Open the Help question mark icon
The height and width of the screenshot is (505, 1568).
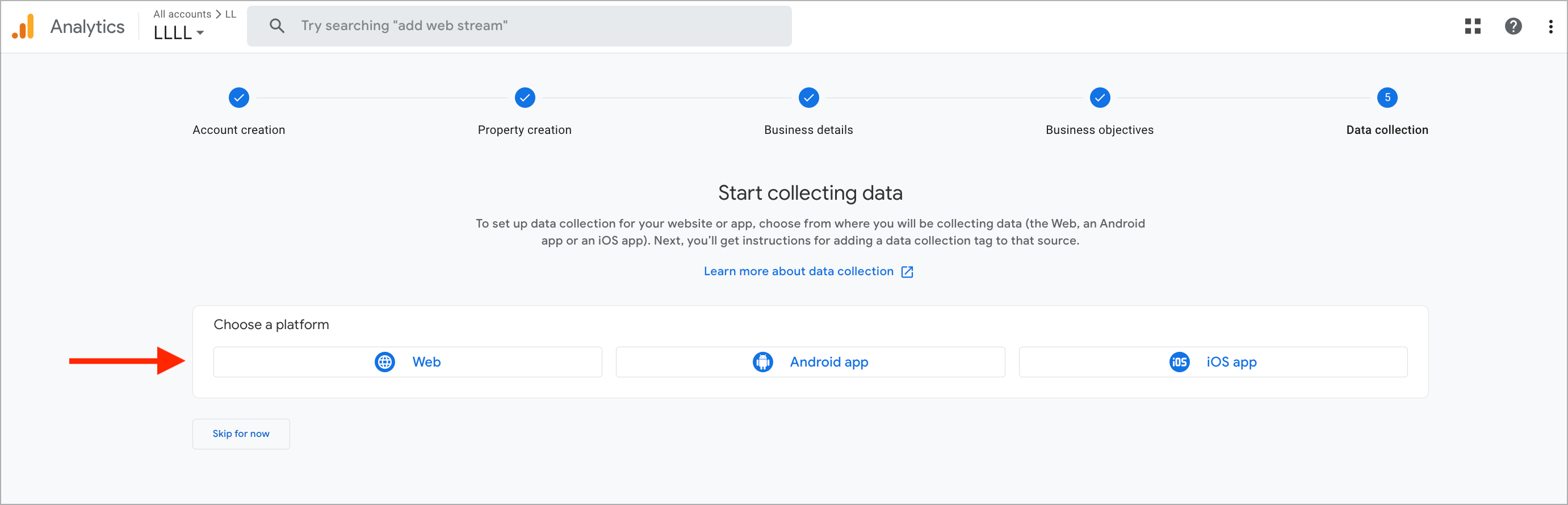point(1514,26)
